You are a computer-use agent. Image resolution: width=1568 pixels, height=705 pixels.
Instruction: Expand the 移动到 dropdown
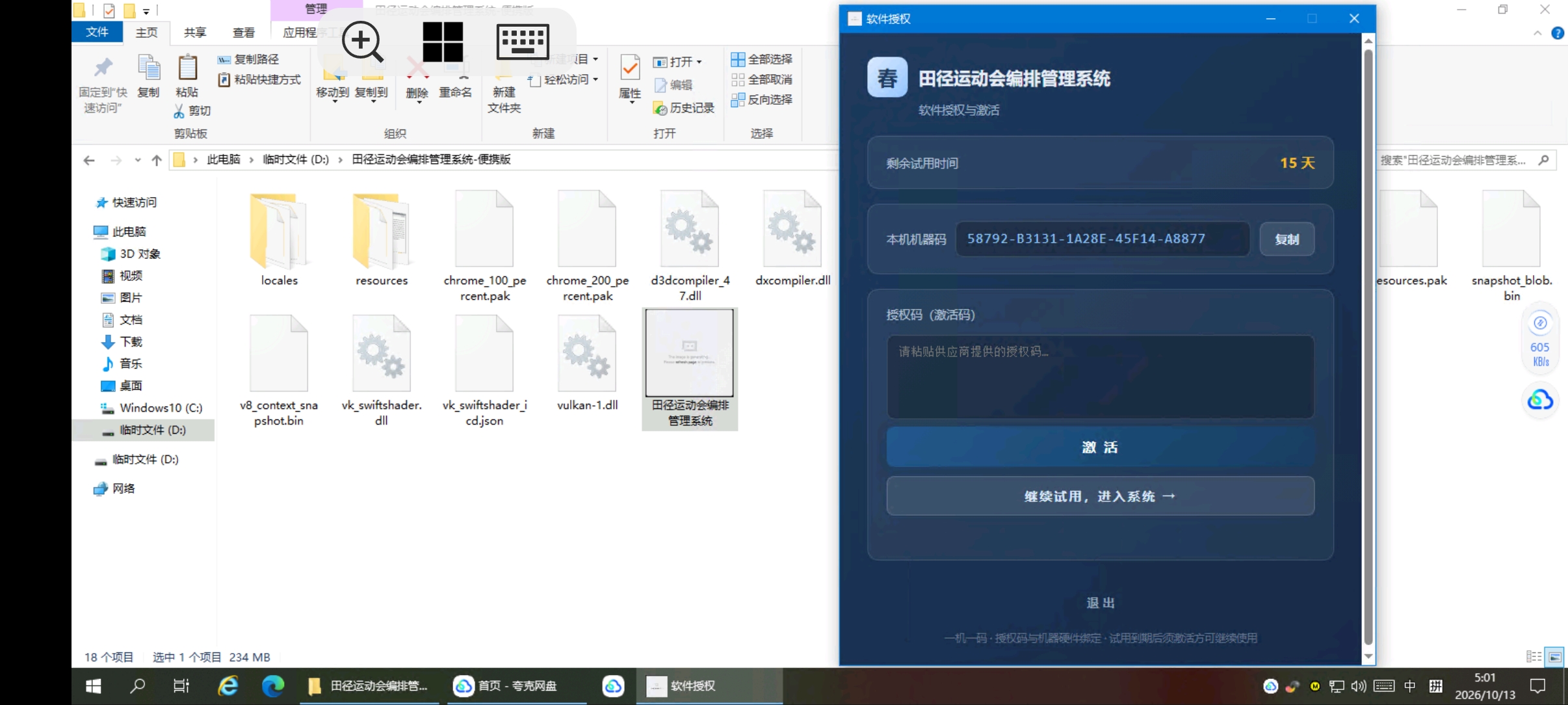(333, 102)
